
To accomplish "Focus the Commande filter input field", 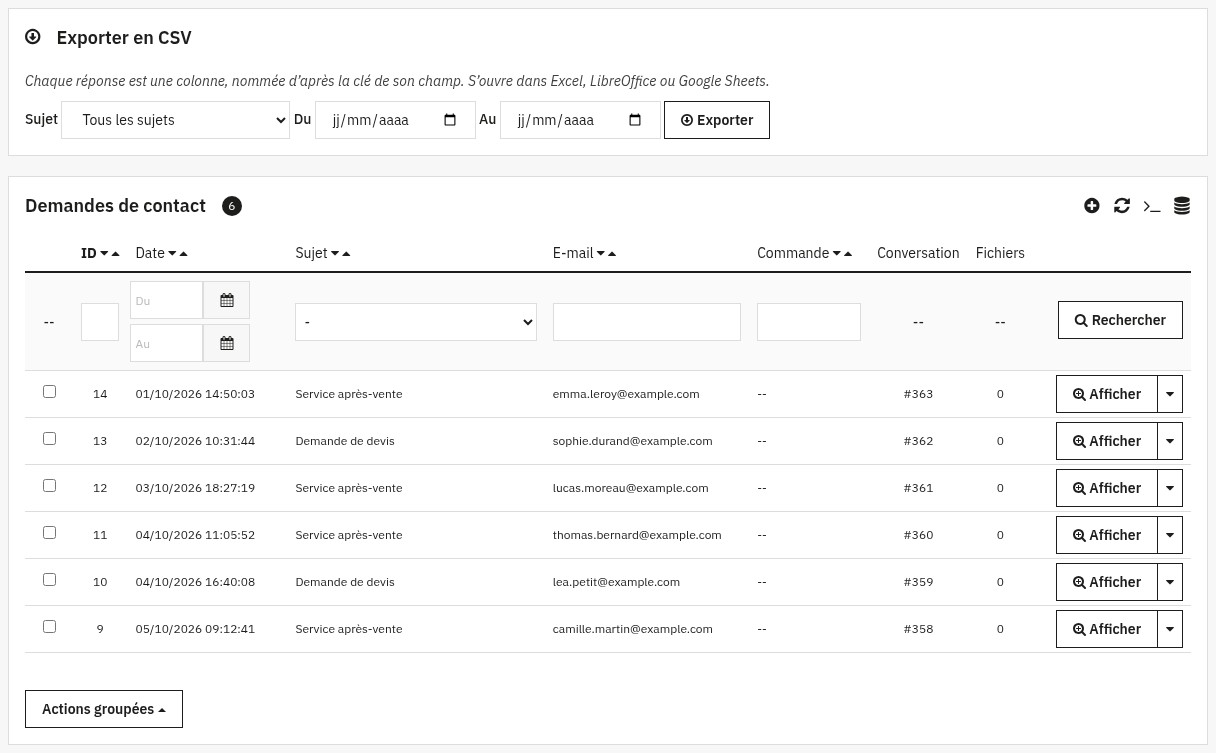I will 809,322.
